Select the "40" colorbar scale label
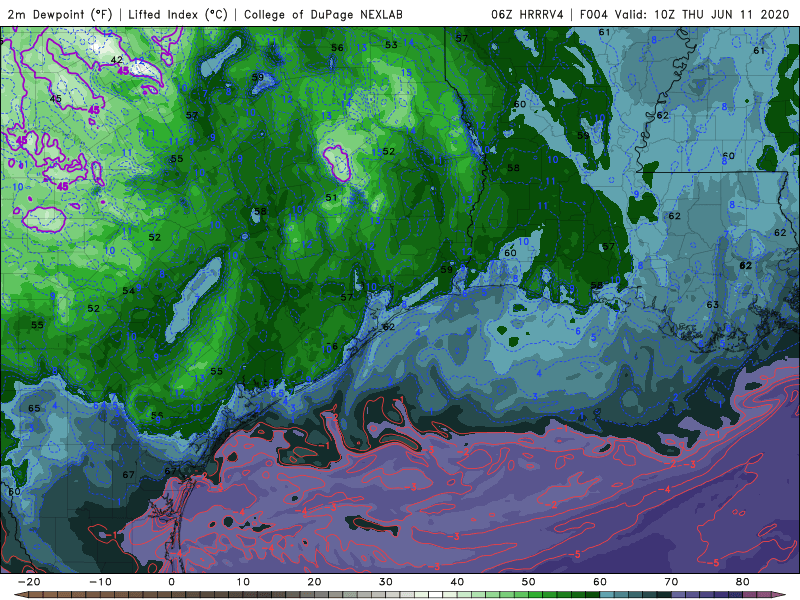 [457, 582]
